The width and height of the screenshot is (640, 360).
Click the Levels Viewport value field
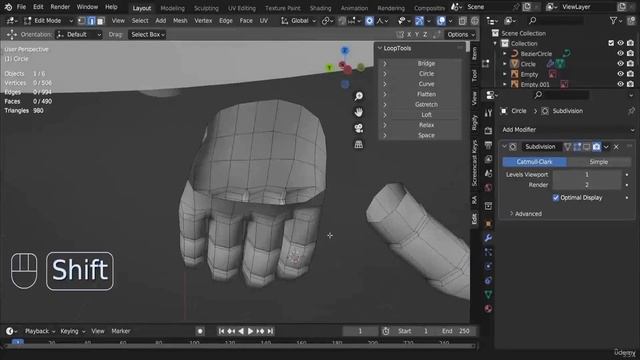(587, 175)
